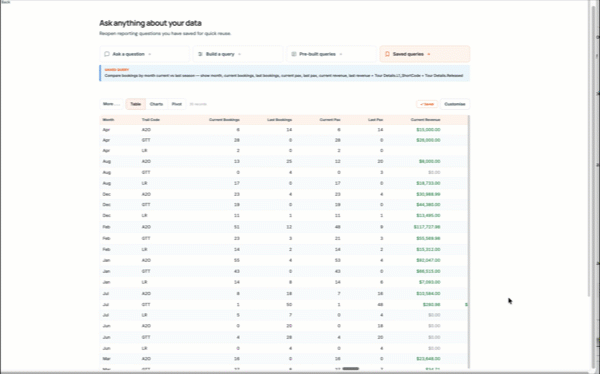Open the More options button
This screenshot has height=374, width=600.
(111, 104)
